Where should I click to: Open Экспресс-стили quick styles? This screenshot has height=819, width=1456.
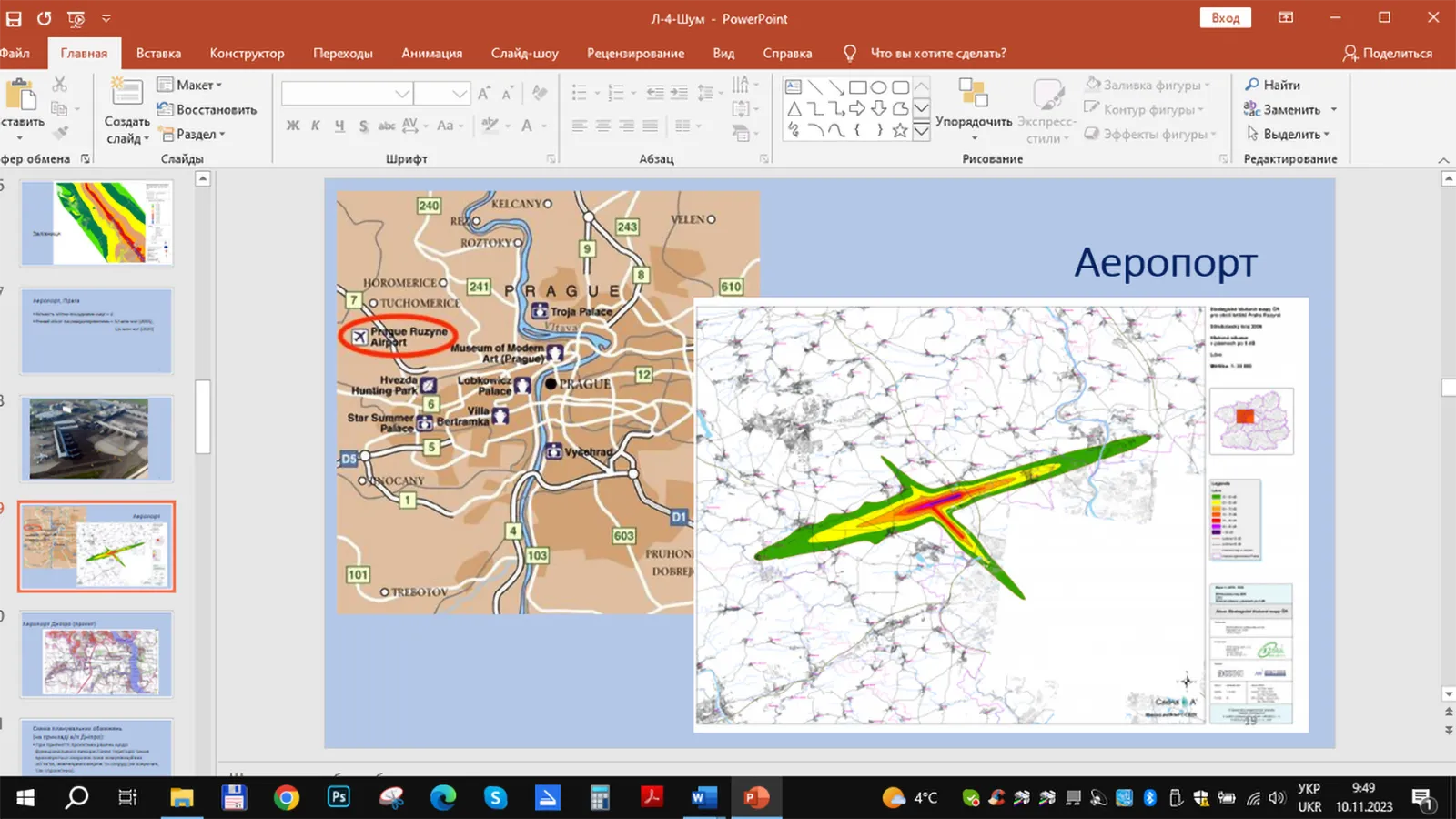[x=1046, y=111]
